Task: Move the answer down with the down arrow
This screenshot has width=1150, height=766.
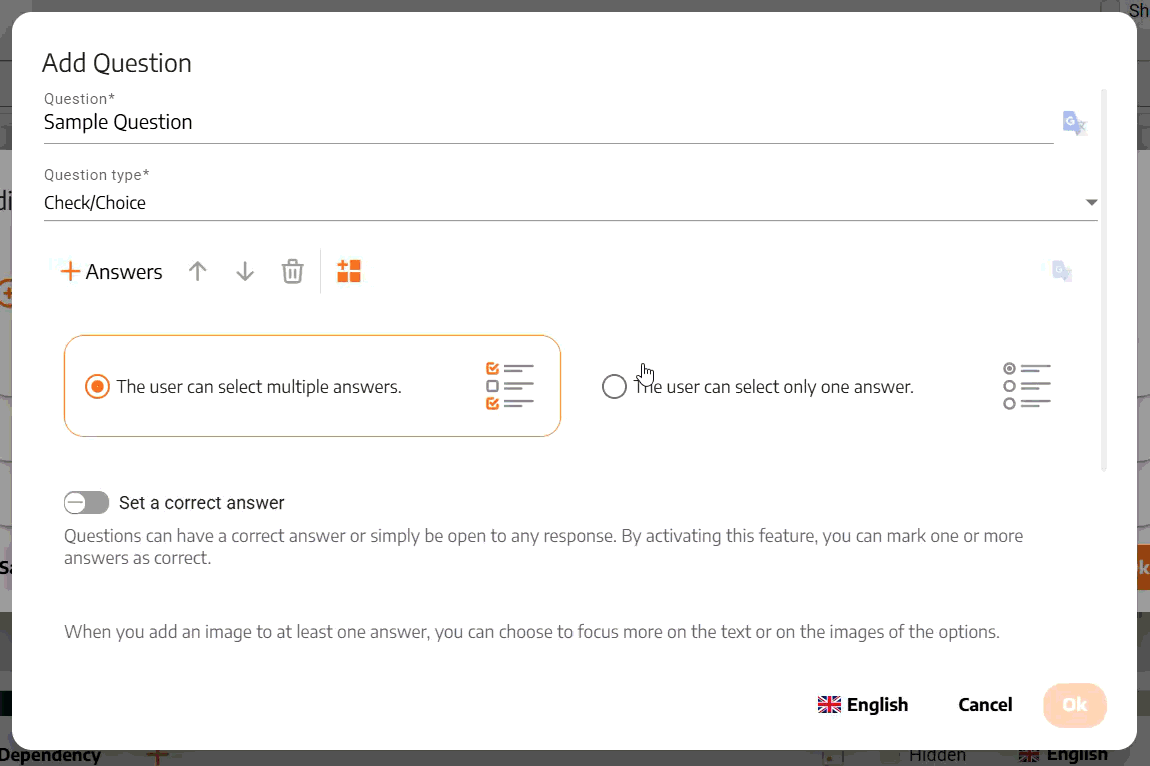Action: (245, 271)
